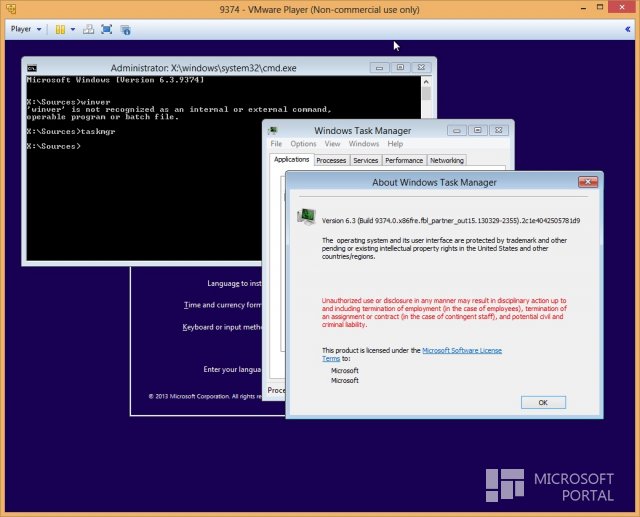Click the yellow pause virtual machine icon
This screenshot has height=517, width=640.
[60, 29]
